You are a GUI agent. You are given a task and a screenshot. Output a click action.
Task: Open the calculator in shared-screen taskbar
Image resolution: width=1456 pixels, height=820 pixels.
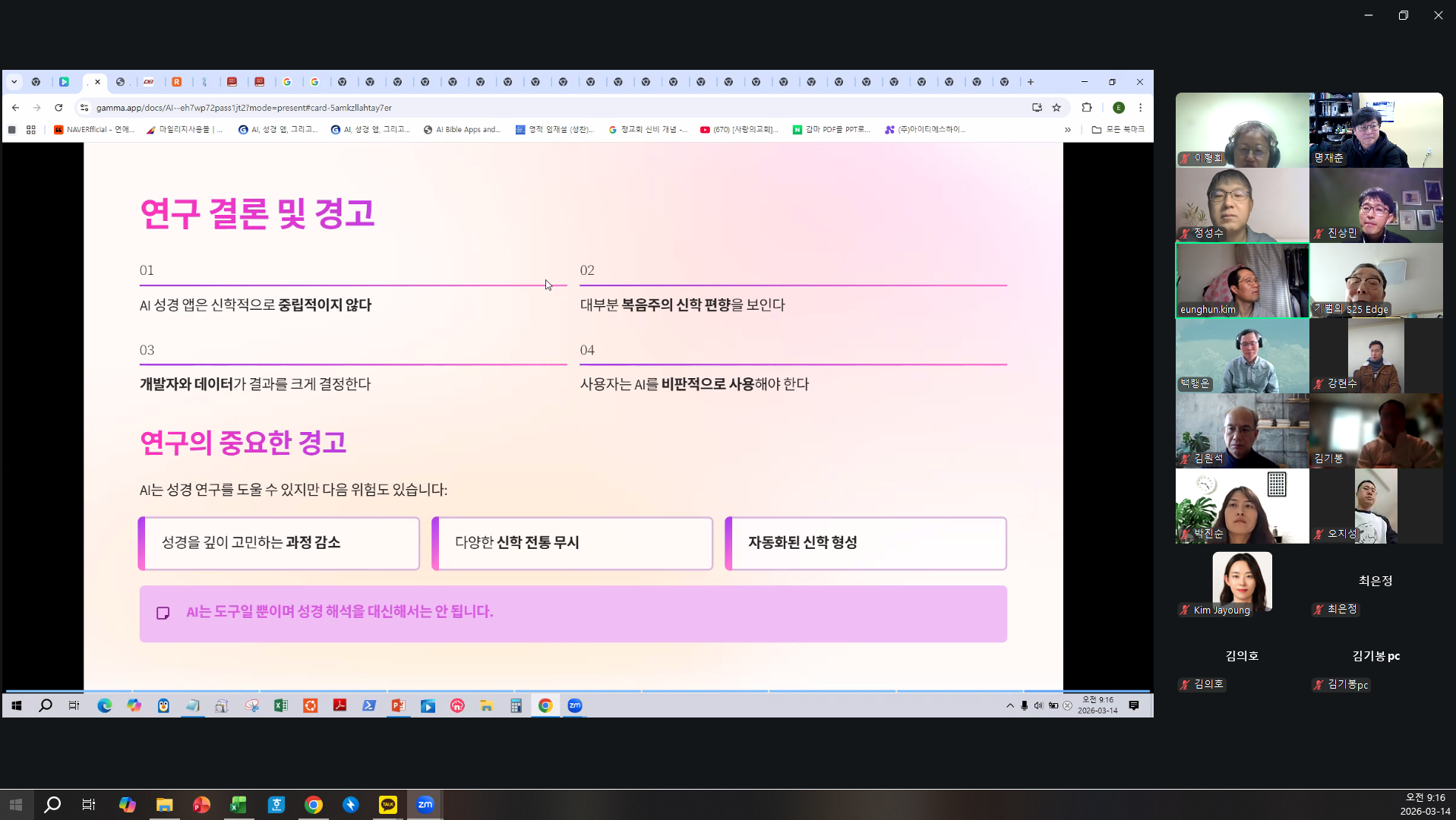tap(516, 706)
